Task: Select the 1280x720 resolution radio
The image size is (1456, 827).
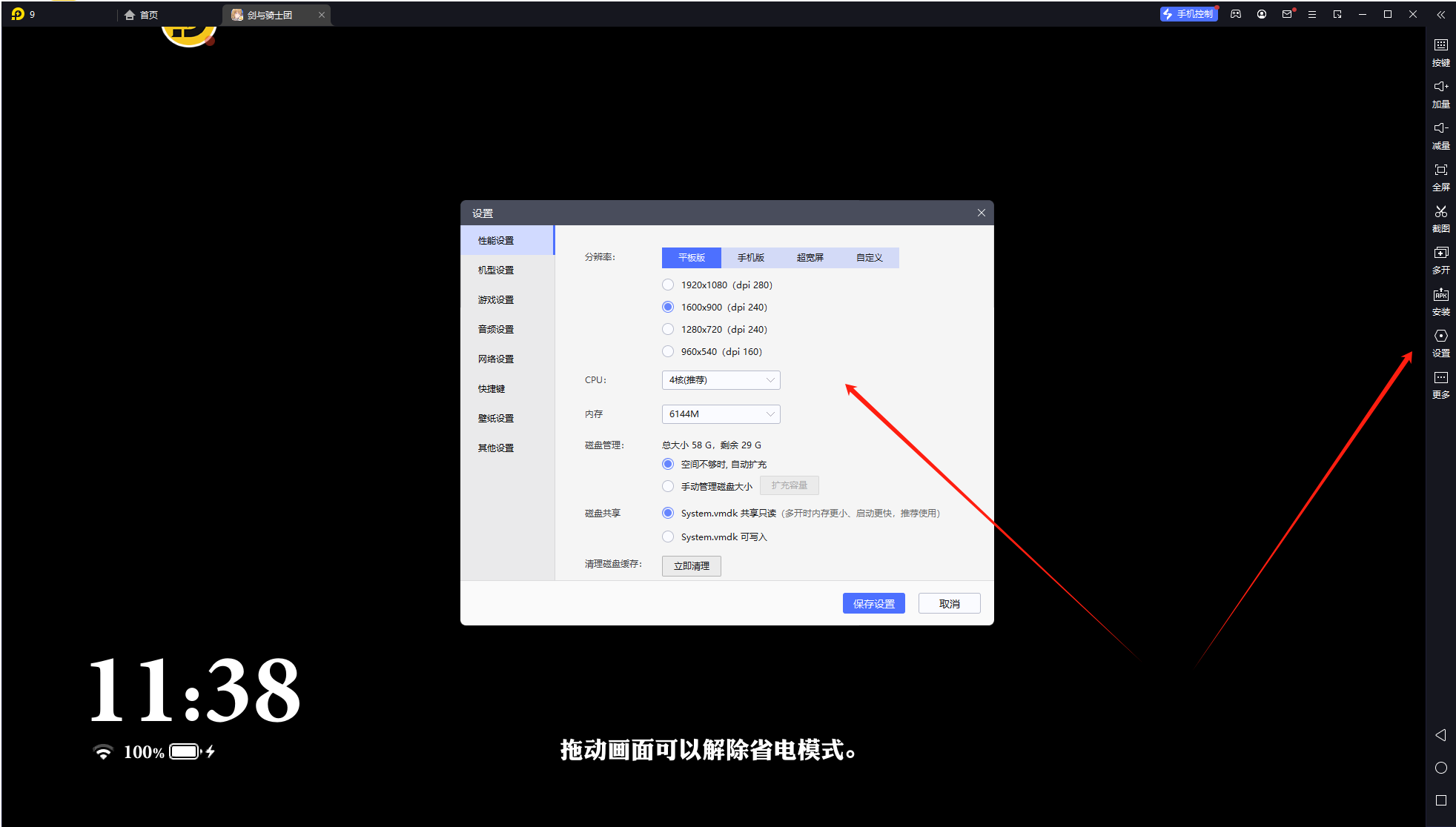Action: tap(668, 329)
